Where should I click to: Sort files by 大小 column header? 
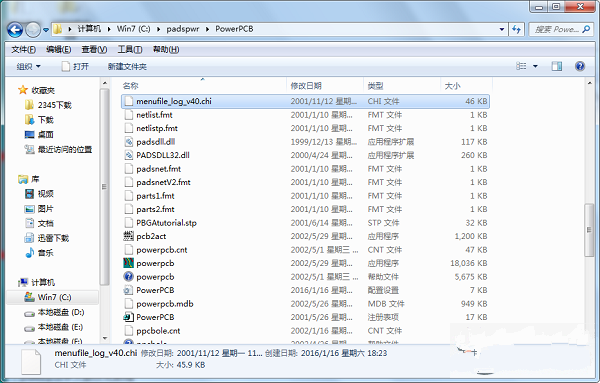click(452, 86)
